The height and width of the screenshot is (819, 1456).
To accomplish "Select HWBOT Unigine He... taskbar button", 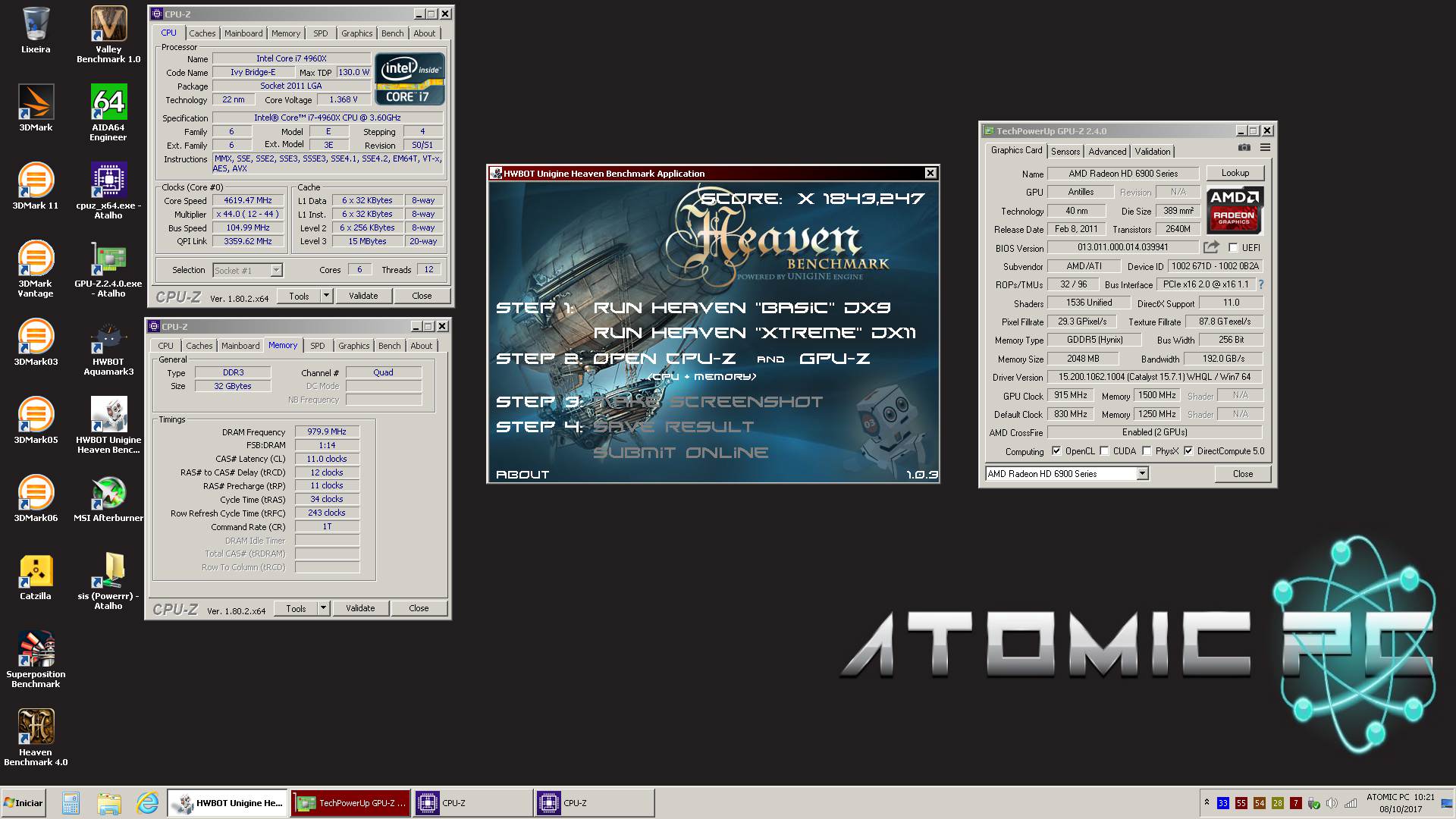I will coord(227,803).
